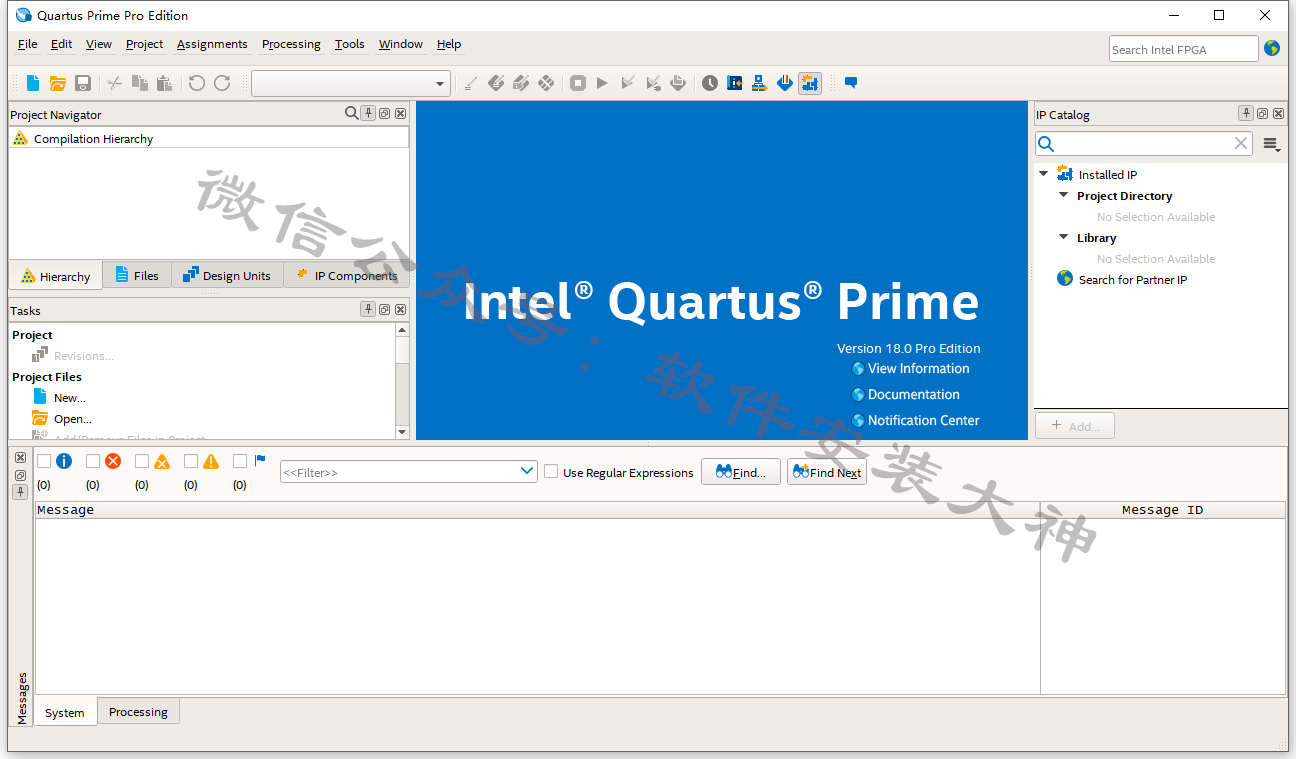Open the Tools menu
The image size is (1296, 759).
(x=350, y=44)
